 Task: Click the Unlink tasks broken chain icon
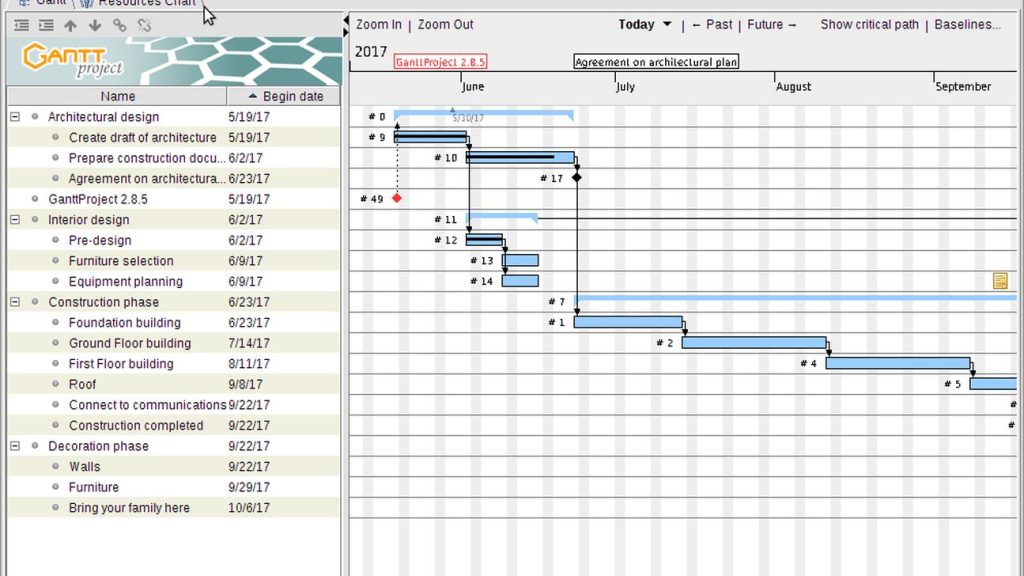(144, 25)
